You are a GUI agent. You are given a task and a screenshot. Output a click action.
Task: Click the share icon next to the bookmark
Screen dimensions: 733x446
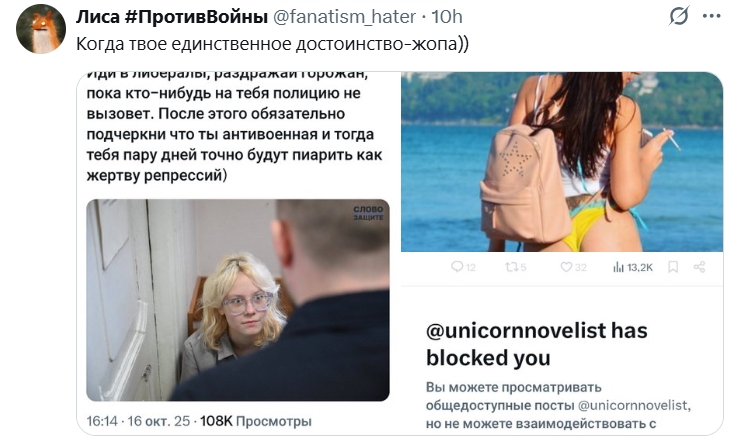[699, 267]
